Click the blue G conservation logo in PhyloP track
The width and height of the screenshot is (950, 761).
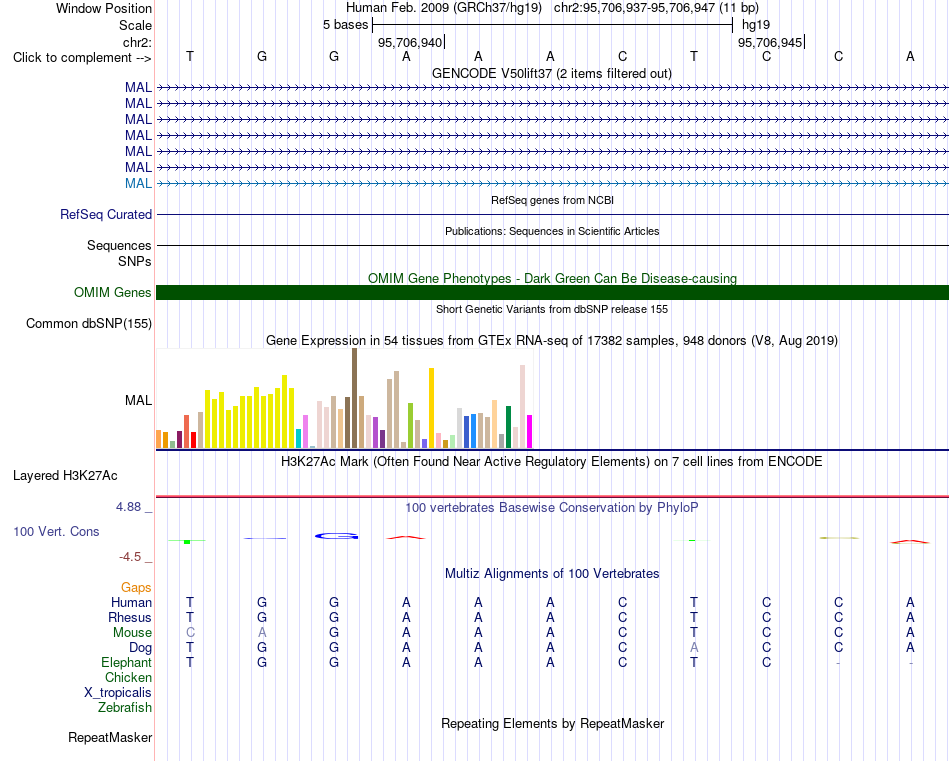coord(337,536)
